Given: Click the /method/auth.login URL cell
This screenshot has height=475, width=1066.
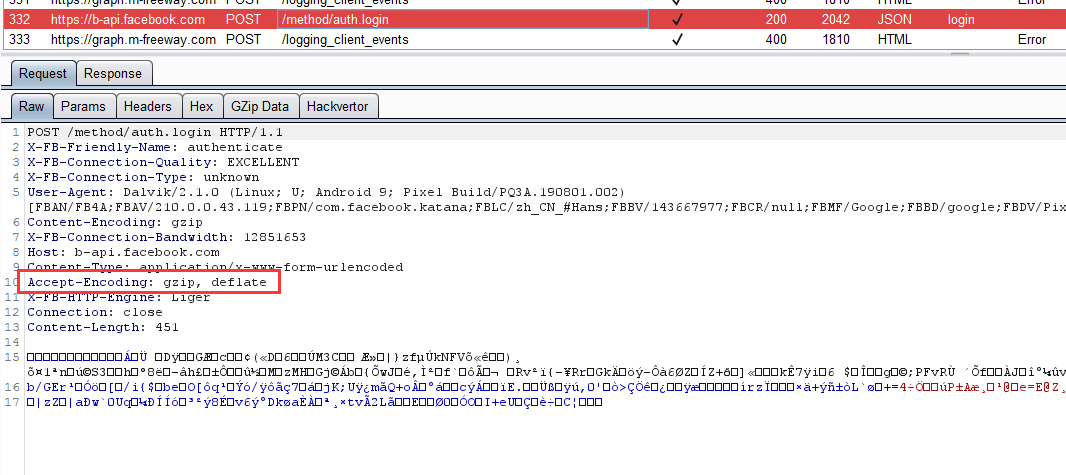Looking at the screenshot, I should click(x=463, y=20).
